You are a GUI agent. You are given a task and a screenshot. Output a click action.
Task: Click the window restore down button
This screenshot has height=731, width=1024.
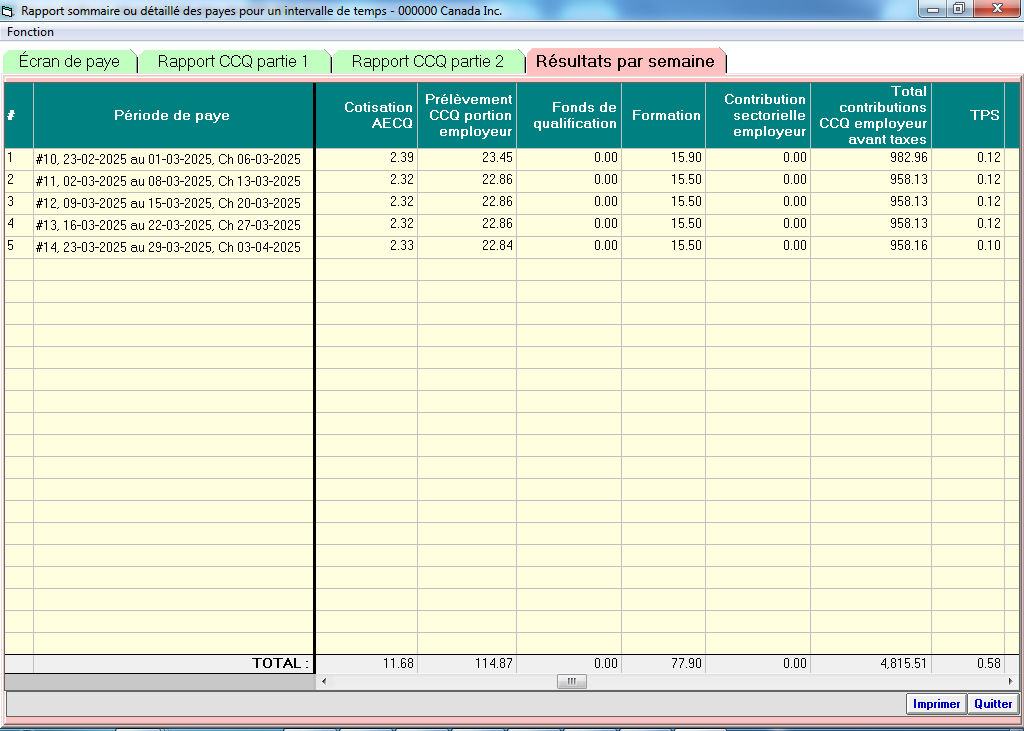tap(959, 9)
